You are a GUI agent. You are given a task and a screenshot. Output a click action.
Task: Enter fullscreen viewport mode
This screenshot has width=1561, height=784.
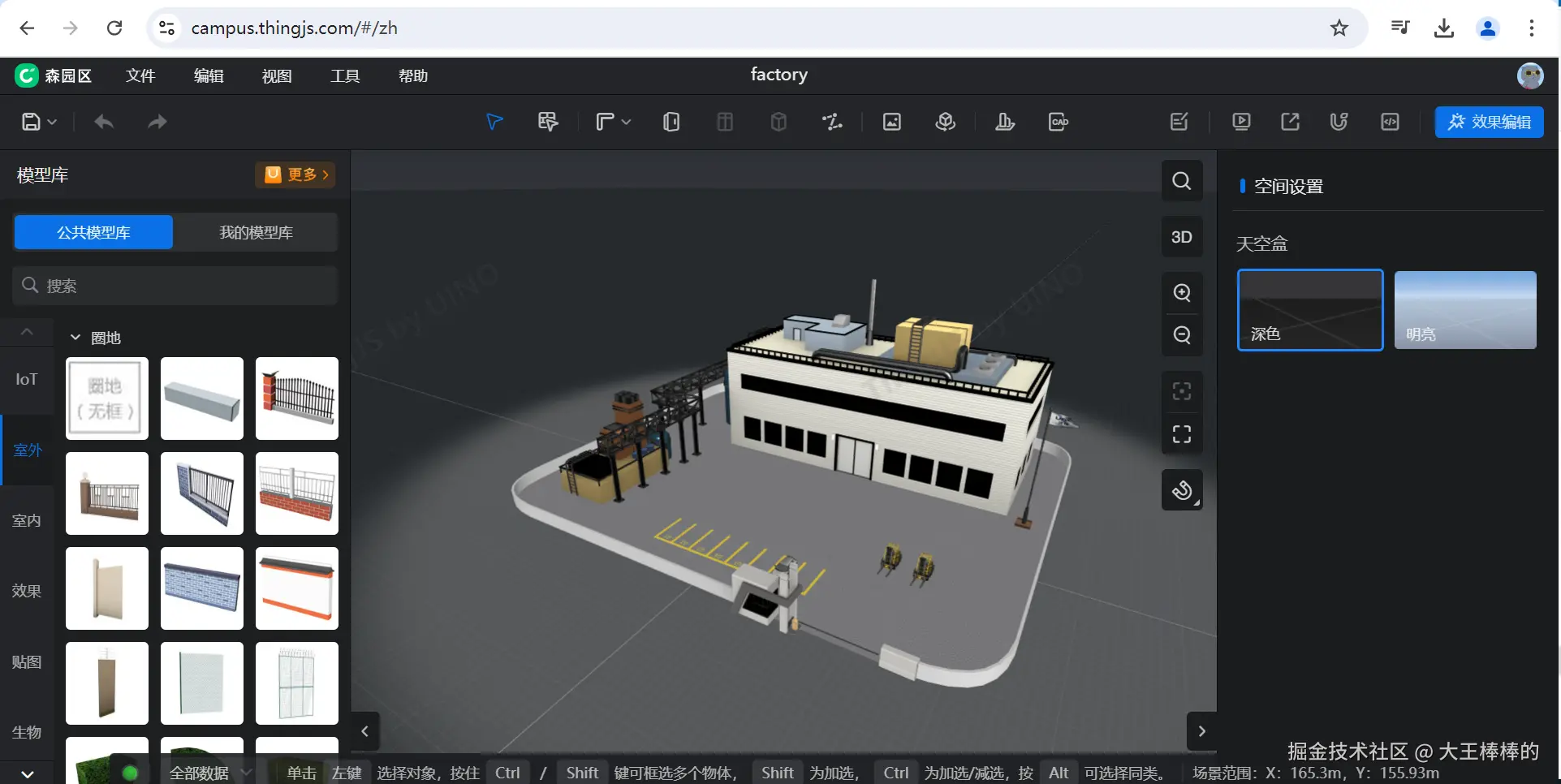point(1182,435)
